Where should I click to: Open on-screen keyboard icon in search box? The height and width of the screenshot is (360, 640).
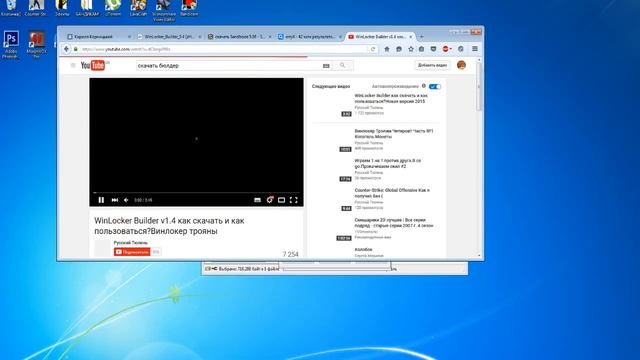click(326, 66)
